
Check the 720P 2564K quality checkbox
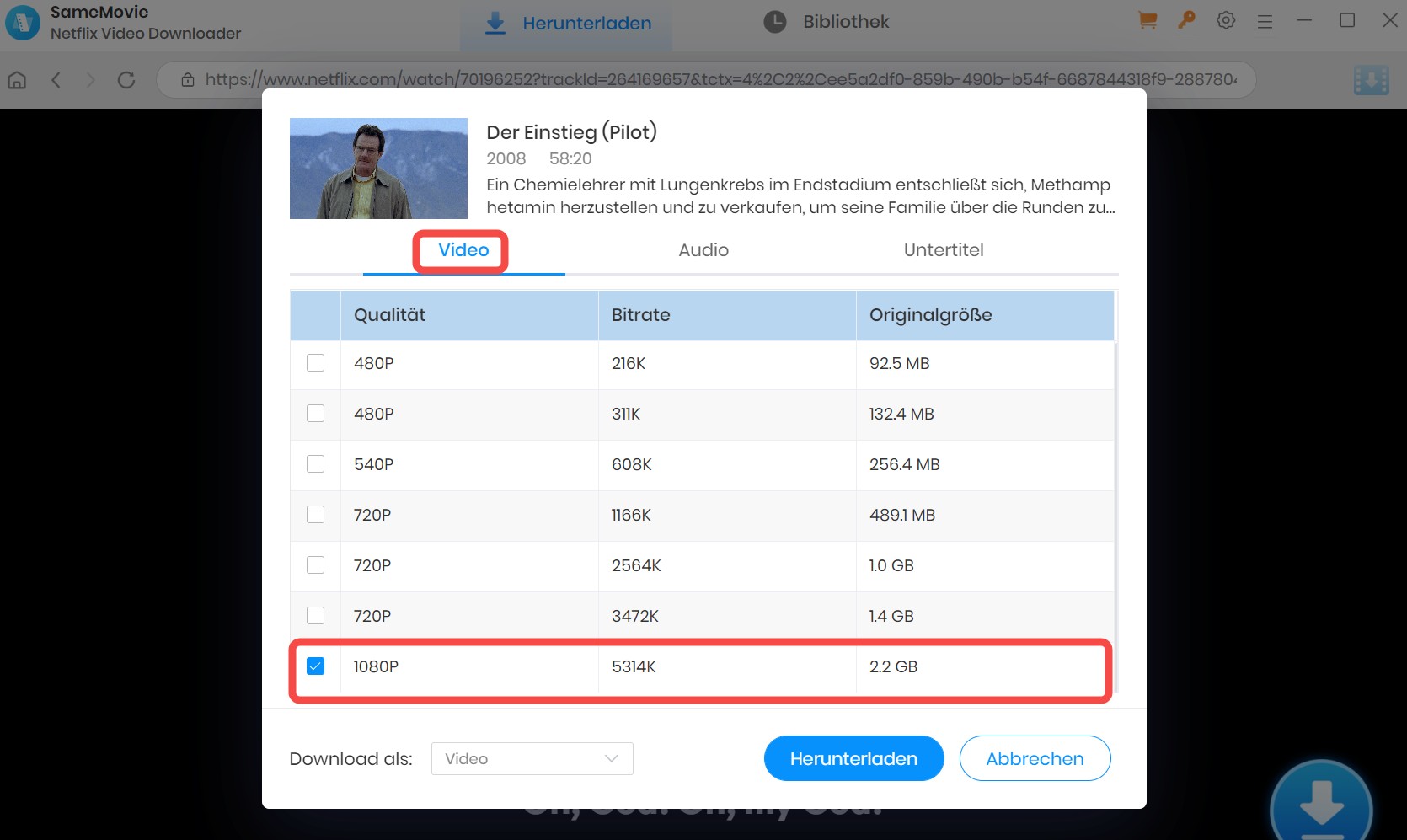tap(315, 565)
